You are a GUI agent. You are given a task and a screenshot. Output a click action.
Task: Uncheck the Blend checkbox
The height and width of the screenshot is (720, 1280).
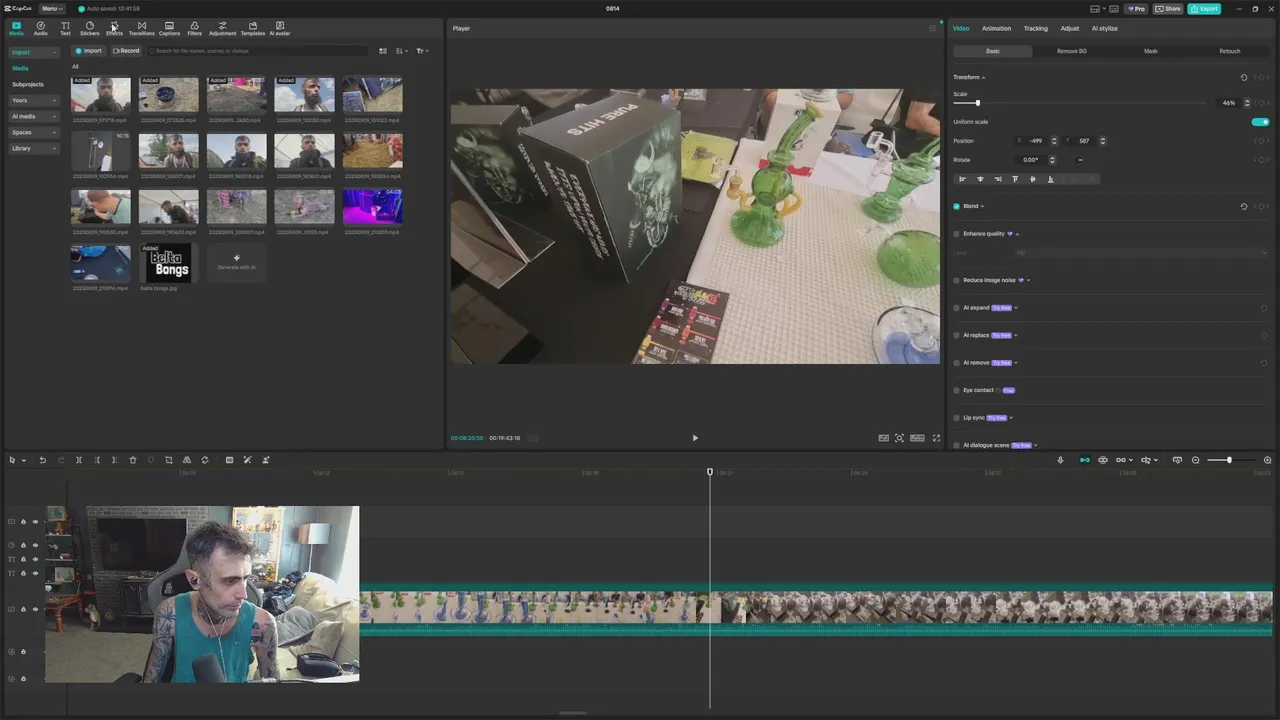956,206
